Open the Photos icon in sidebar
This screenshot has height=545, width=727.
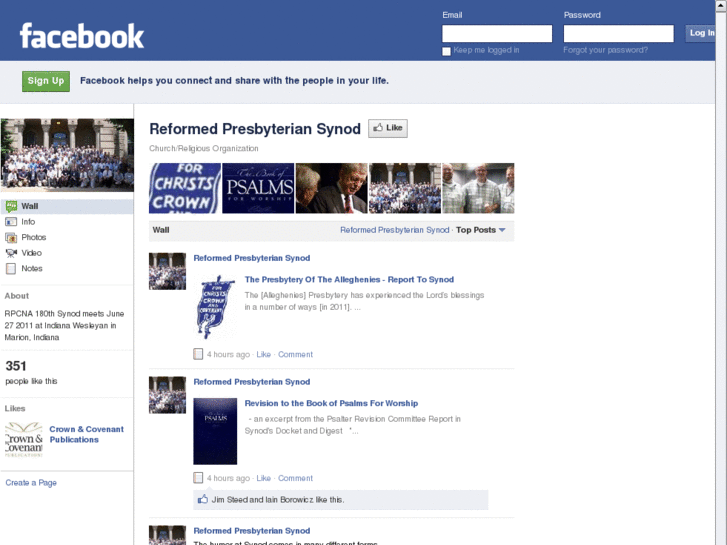tap(11, 237)
